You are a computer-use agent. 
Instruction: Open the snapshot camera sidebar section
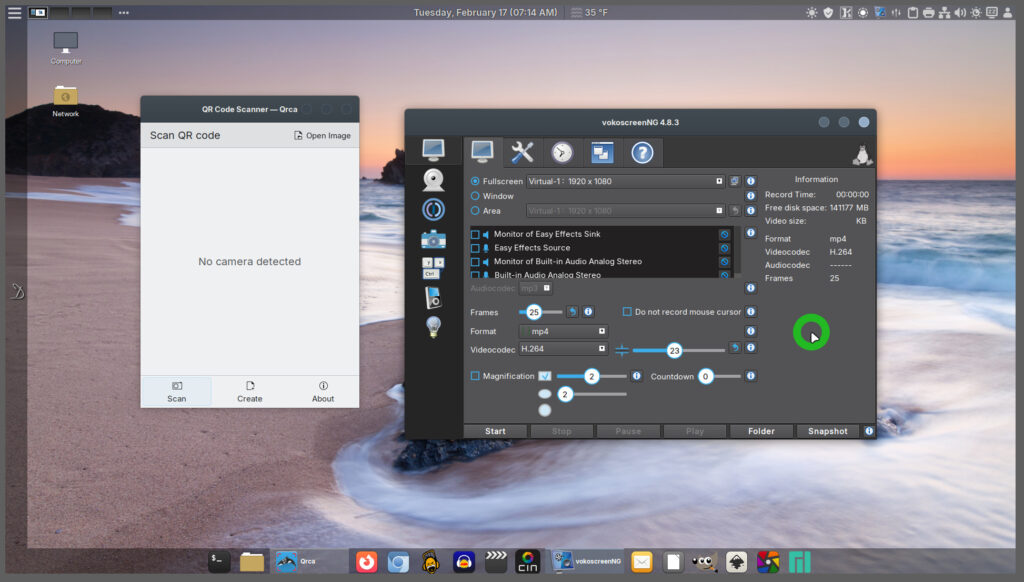tap(433, 240)
